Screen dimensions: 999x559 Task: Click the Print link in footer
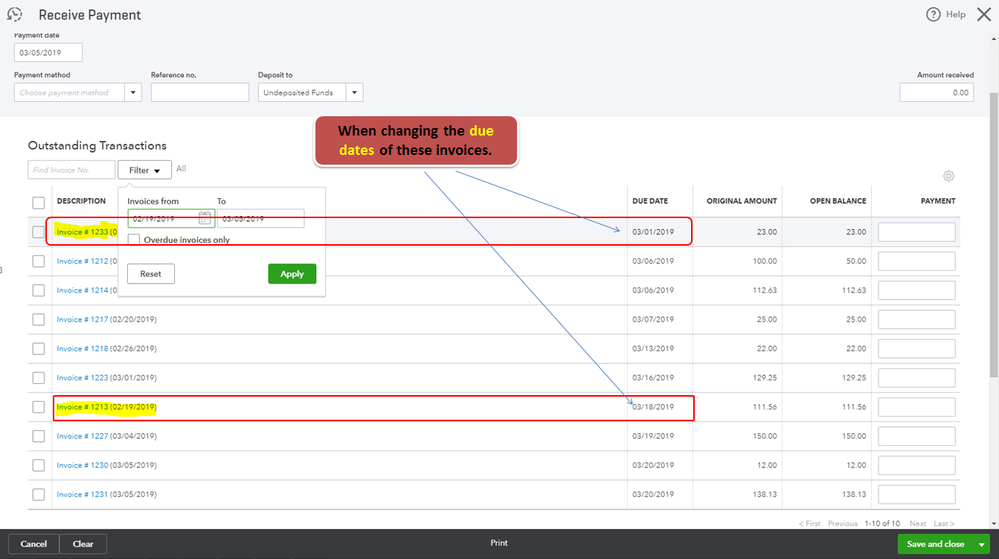pyautogui.click(x=499, y=543)
